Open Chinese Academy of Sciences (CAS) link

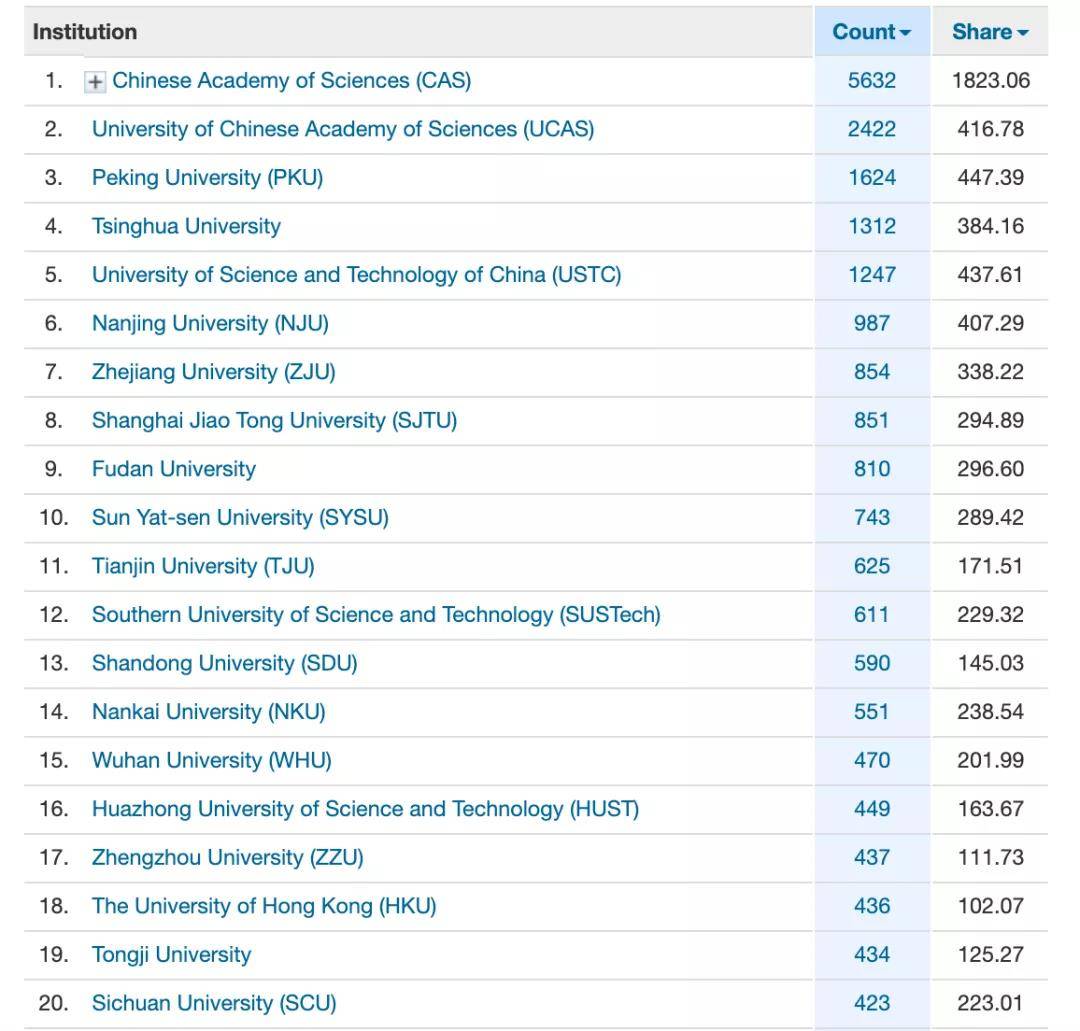tap(291, 81)
